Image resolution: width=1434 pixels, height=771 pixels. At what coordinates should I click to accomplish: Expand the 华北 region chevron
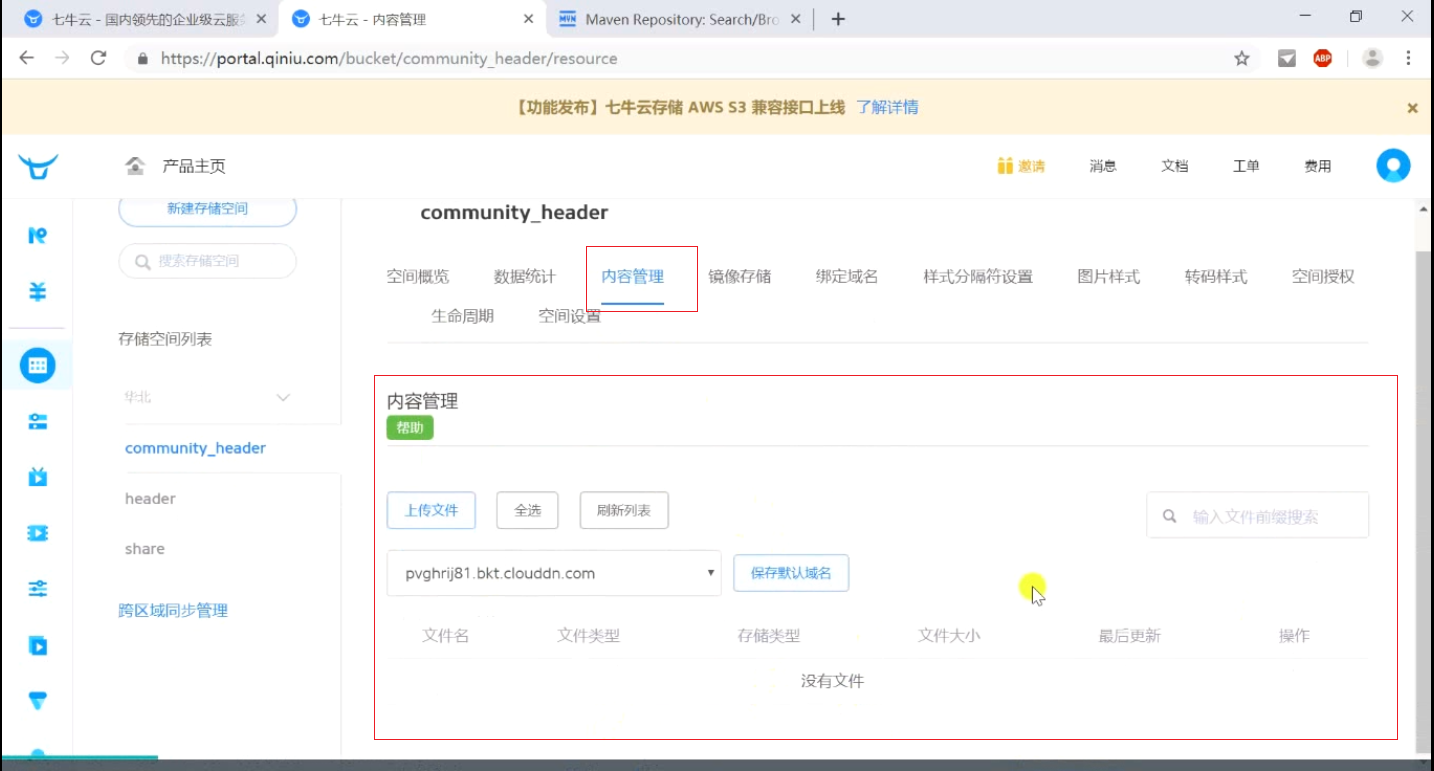point(283,398)
